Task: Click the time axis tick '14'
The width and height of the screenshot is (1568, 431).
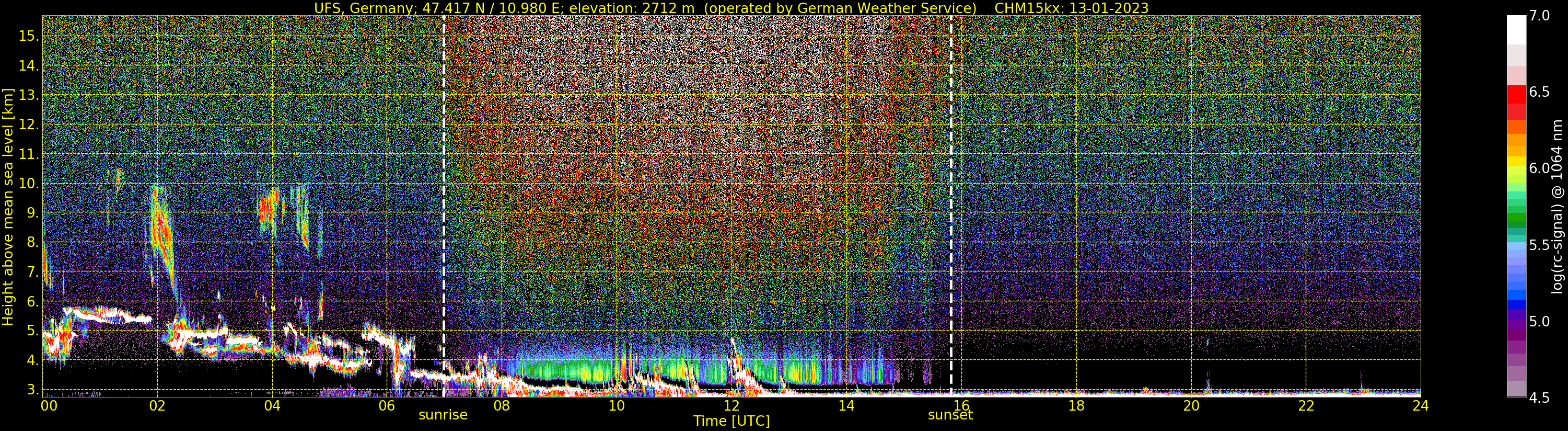Action: [846, 405]
